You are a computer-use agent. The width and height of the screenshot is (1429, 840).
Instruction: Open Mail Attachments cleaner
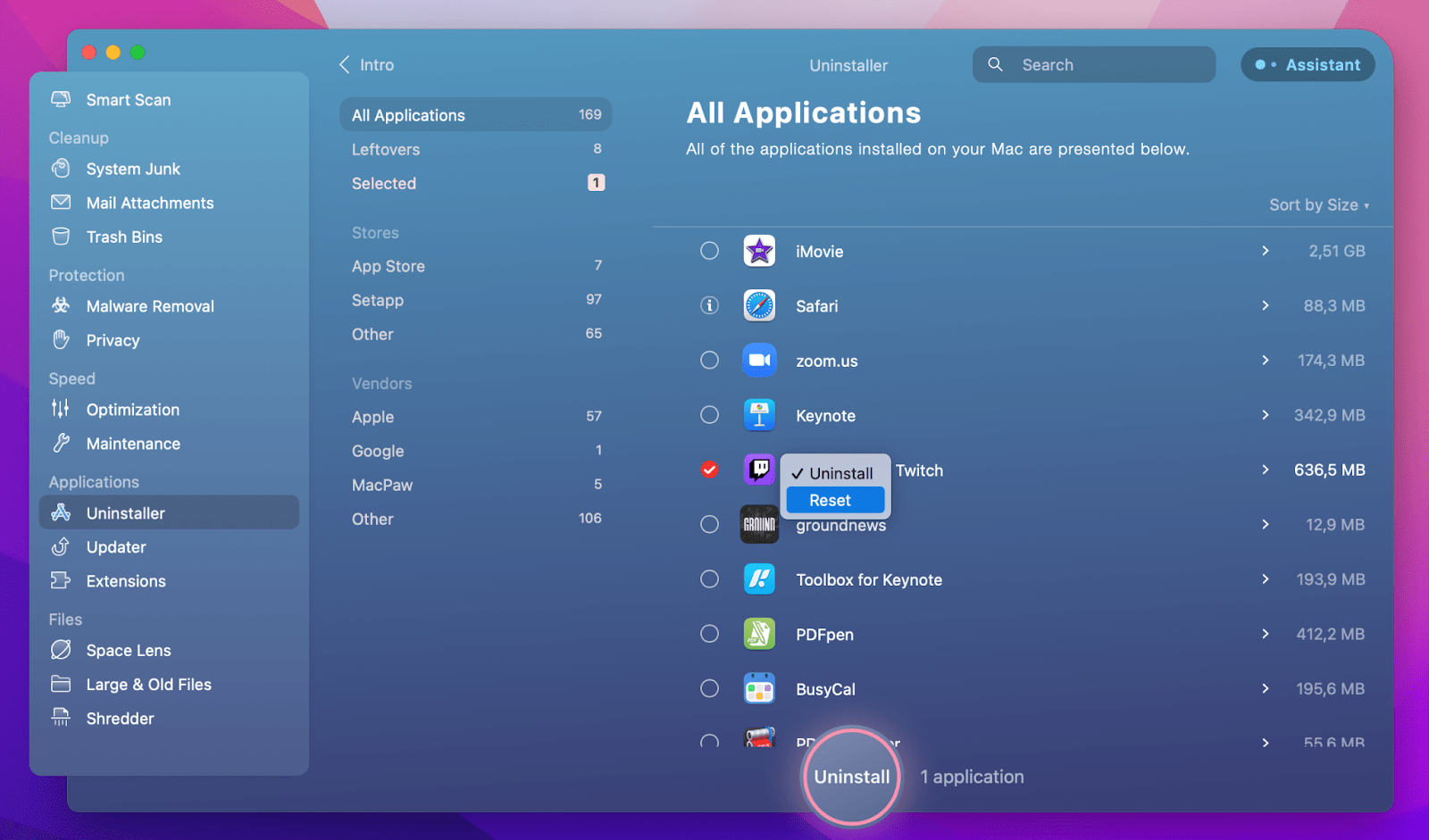[x=149, y=203]
